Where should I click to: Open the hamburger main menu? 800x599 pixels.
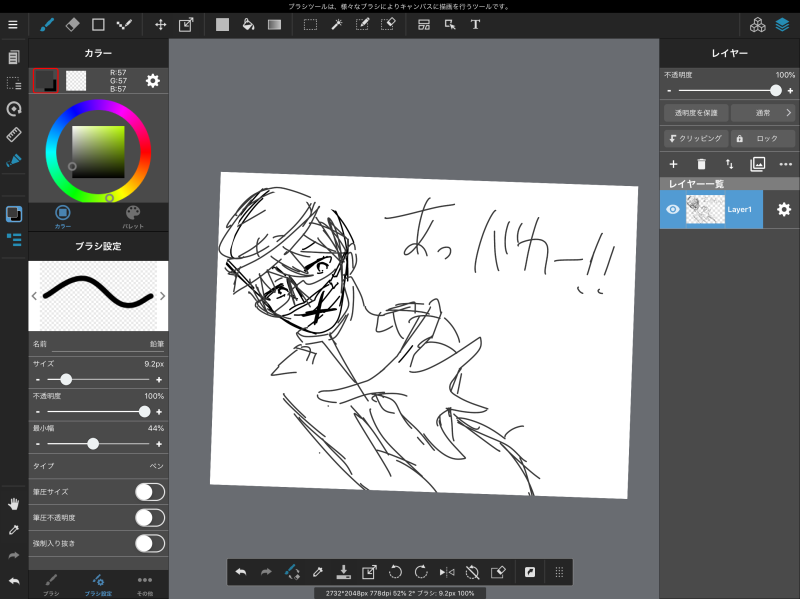[13, 24]
